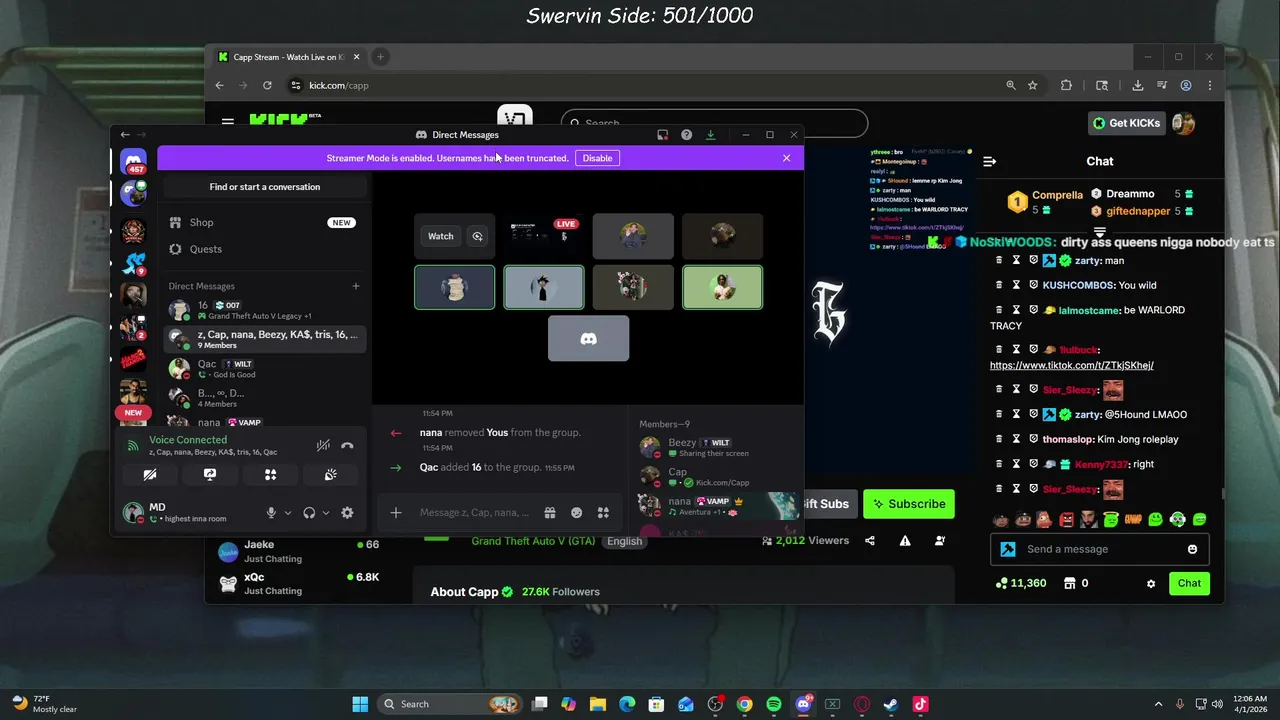Open the four-member group DM
The image size is (1280, 720).
point(265,398)
